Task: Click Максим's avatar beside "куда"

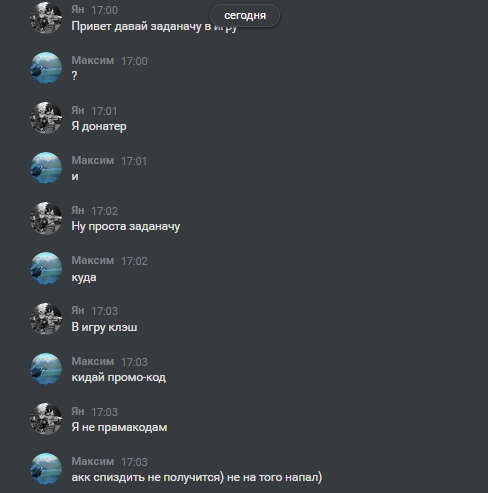Action: [x=46, y=268]
